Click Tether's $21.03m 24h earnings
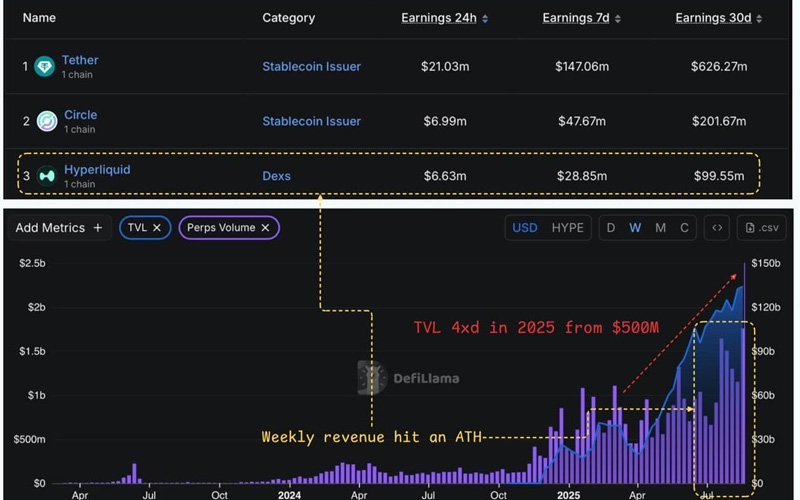 (445, 66)
